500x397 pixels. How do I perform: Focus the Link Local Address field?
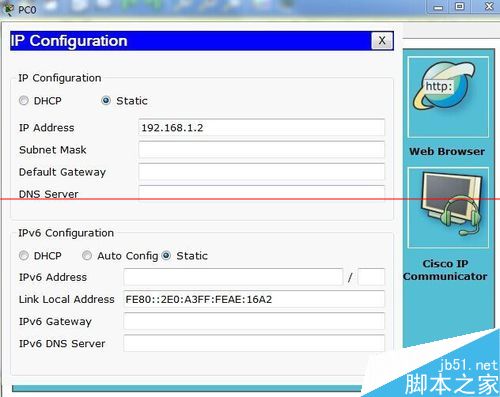[x=254, y=299]
